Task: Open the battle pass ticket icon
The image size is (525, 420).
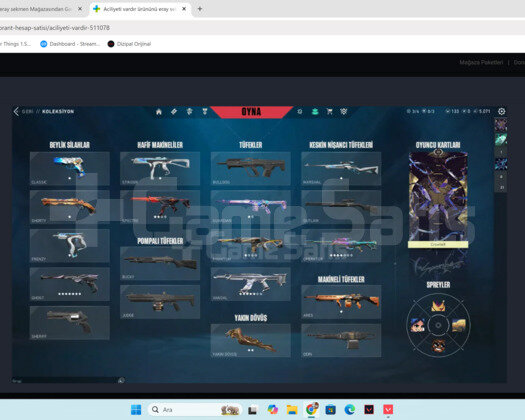Action: 174,112
